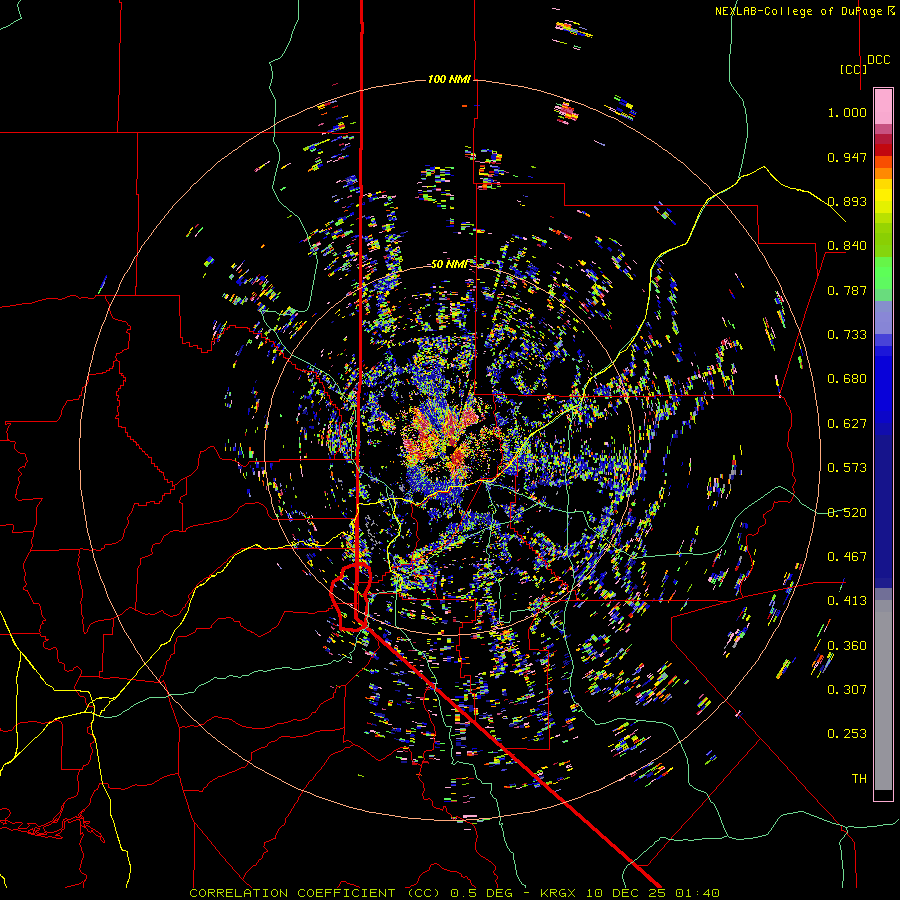Click the pink segment of color bar
The width and height of the screenshot is (900, 900).
pyautogui.click(x=883, y=107)
